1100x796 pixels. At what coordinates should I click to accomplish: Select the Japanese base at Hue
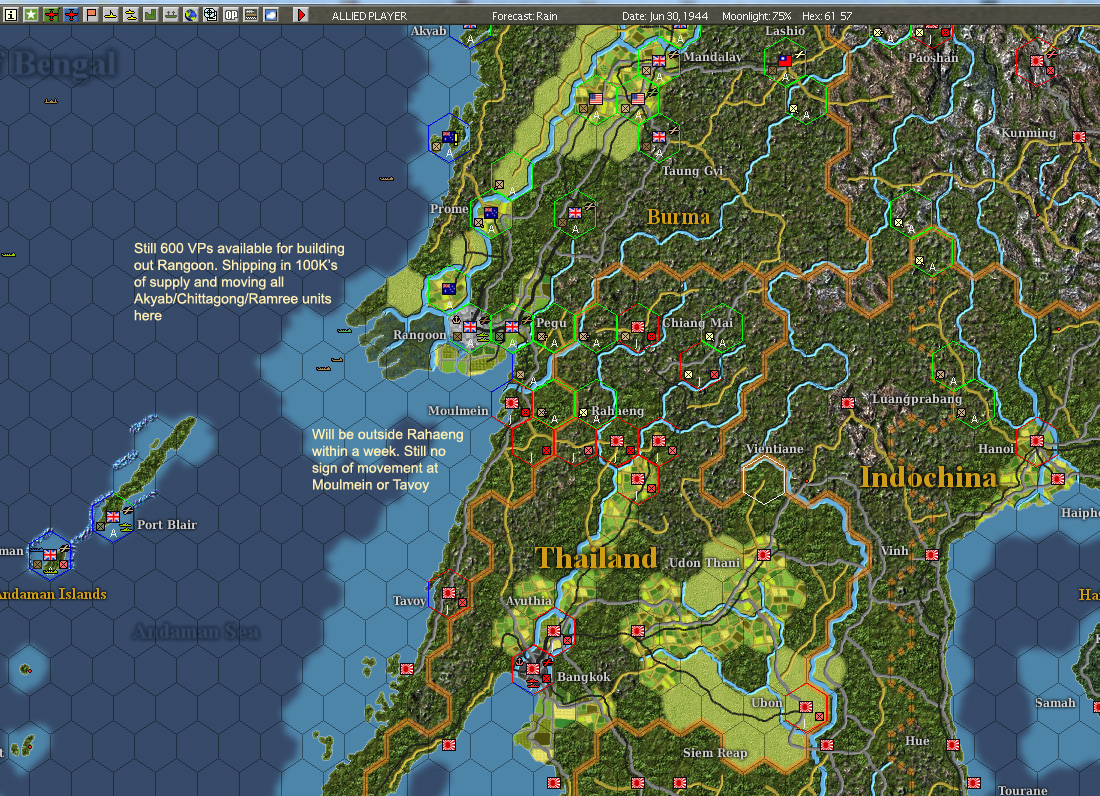coord(953,745)
